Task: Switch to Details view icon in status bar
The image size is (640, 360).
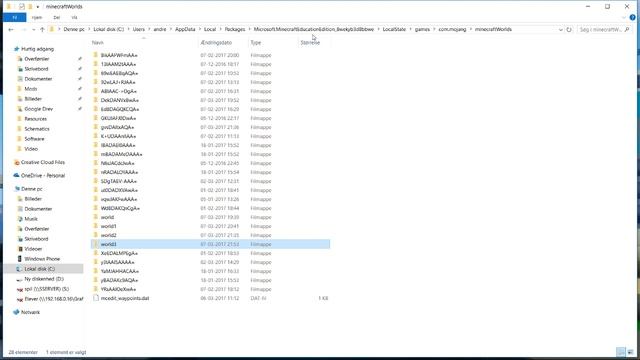Action: [621, 352]
